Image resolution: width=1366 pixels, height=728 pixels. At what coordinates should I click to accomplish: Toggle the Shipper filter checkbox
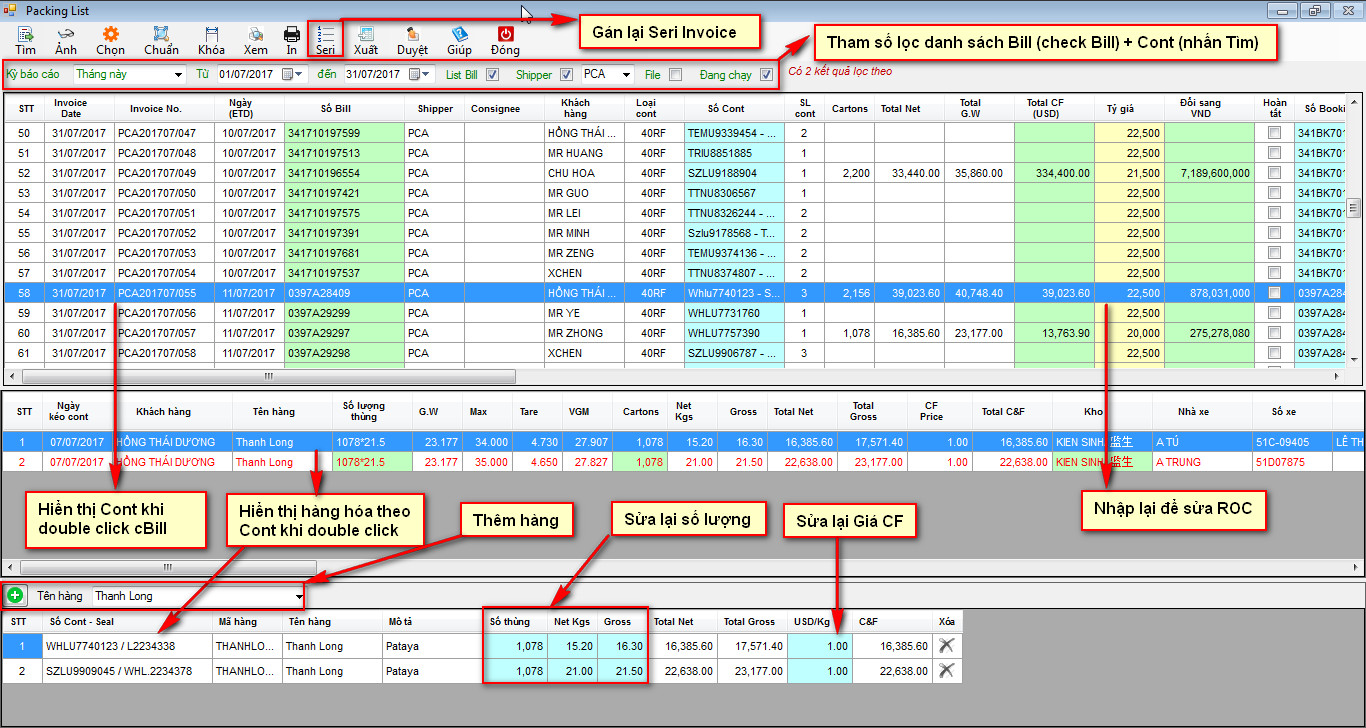tap(567, 75)
